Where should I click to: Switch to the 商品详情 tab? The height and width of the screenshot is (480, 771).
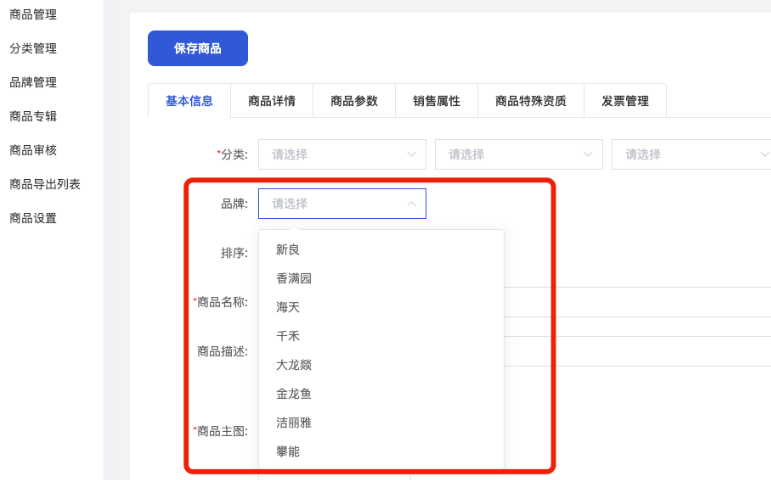point(271,101)
